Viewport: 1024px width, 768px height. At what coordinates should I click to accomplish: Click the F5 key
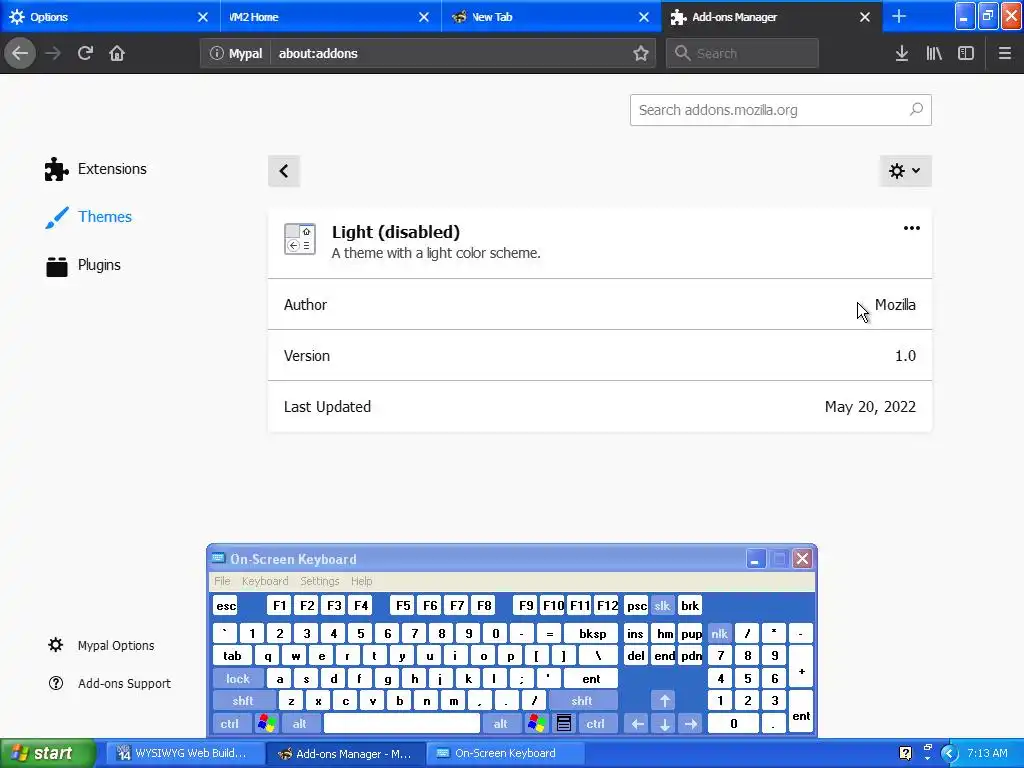[403, 605]
